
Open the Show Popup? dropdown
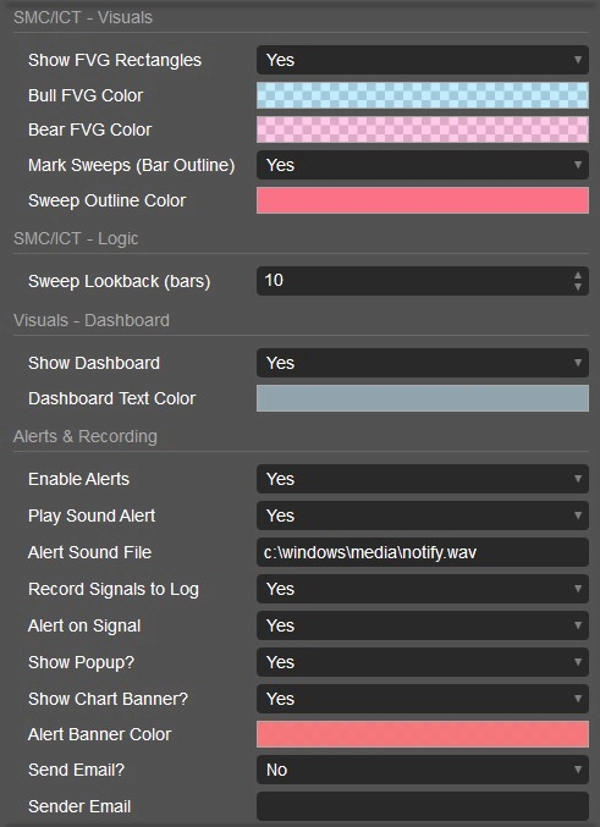pyautogui.click(x=420, y=662)
